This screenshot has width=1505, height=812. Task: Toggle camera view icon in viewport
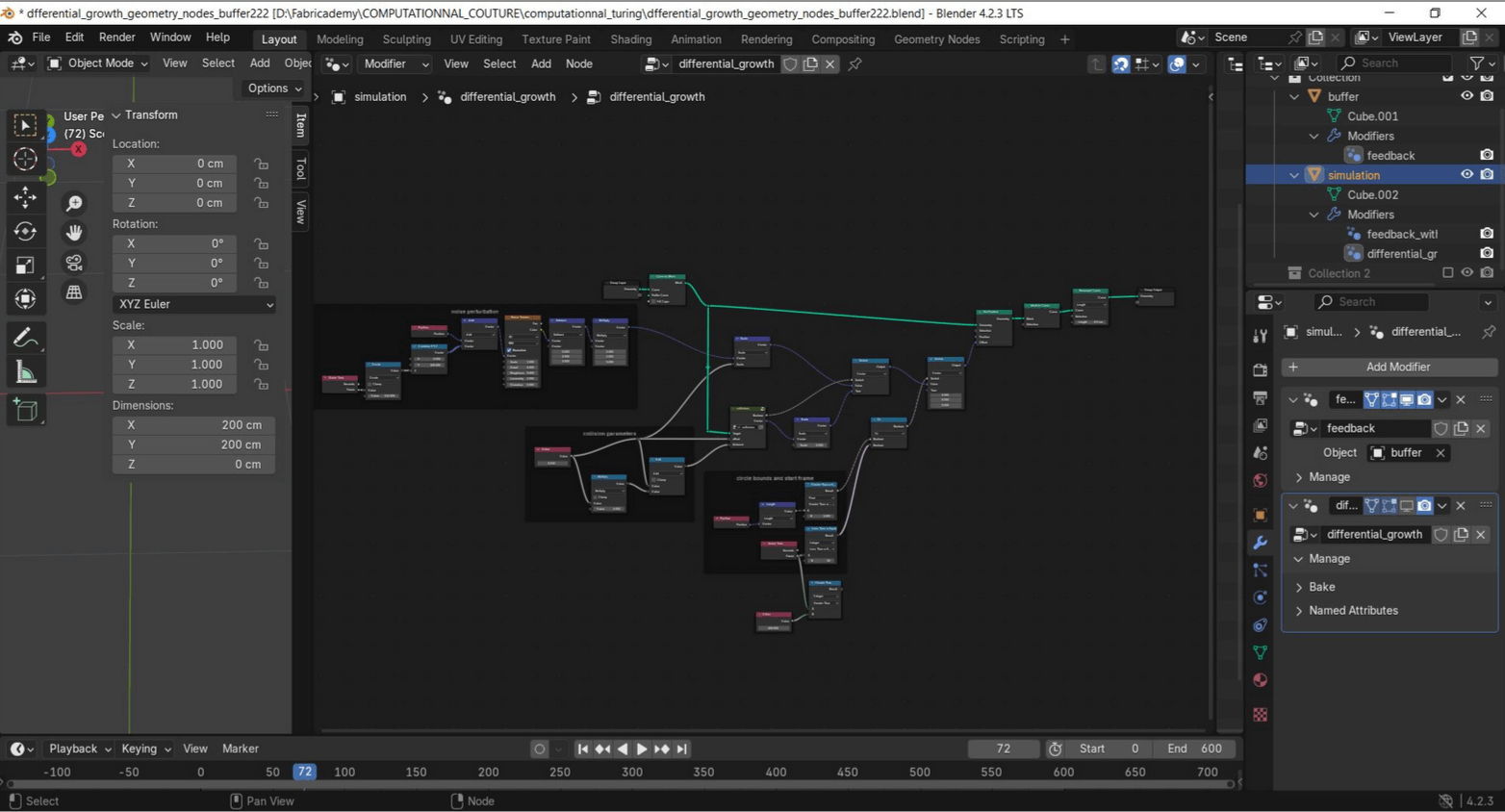pyautogui.click(x=74, y=263)
